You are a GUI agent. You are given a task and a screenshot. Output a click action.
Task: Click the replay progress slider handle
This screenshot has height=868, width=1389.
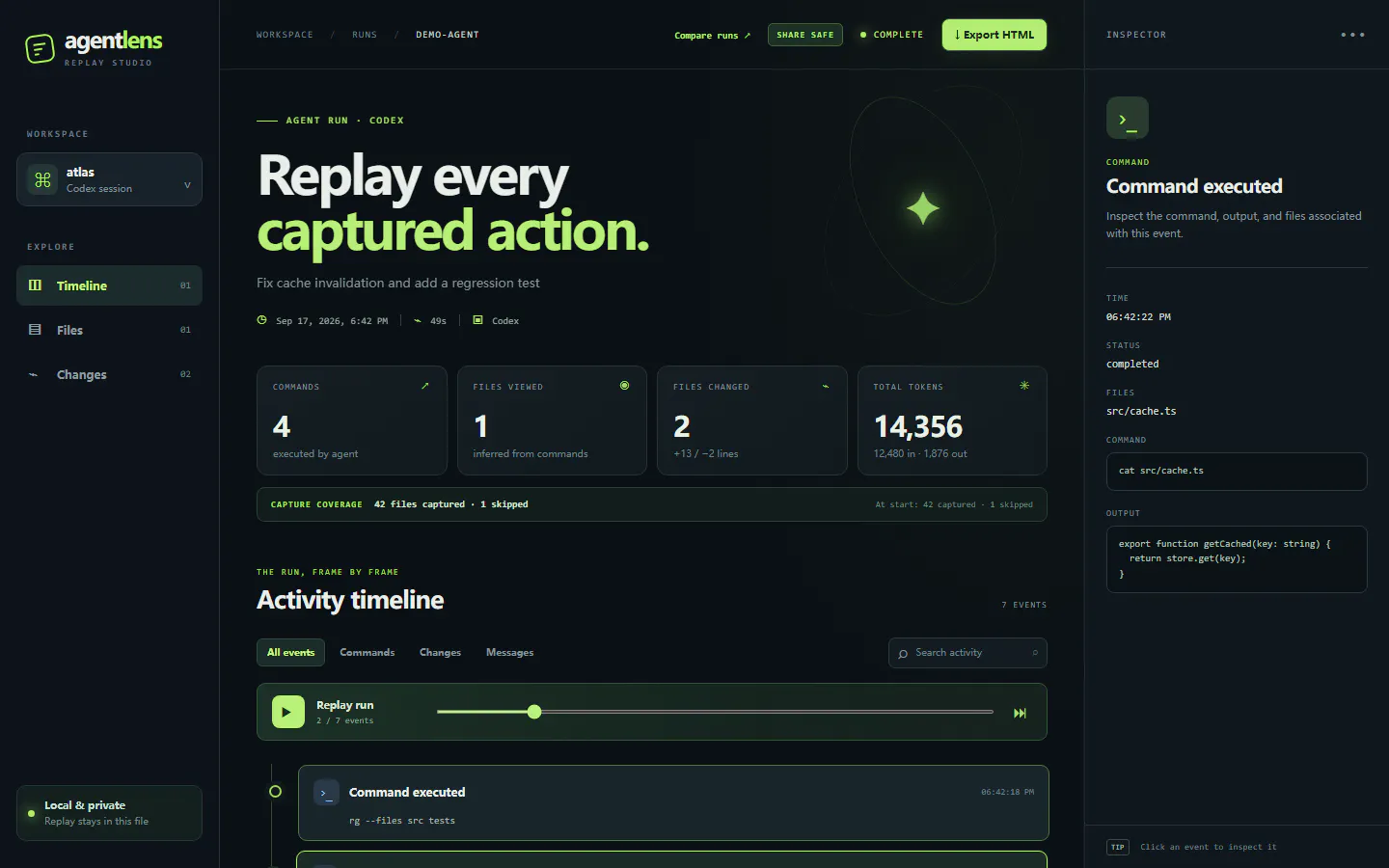(x=534, y=712)
